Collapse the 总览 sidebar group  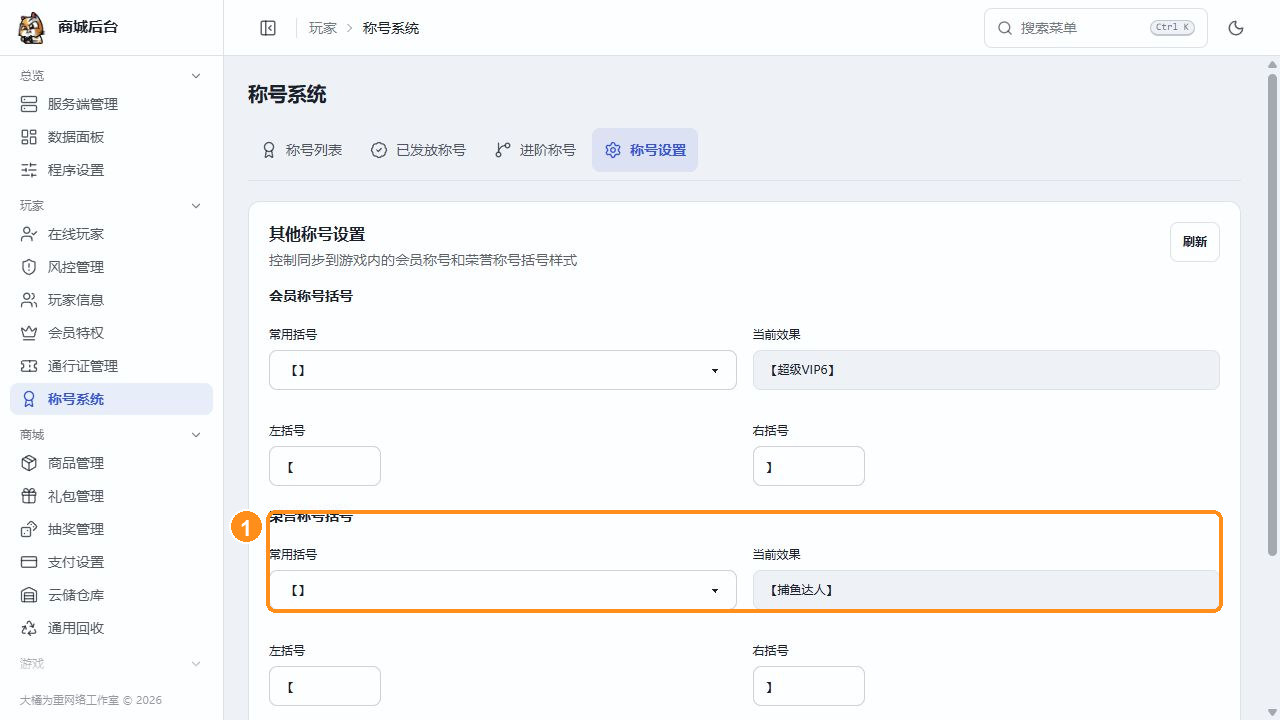[111, 75]
